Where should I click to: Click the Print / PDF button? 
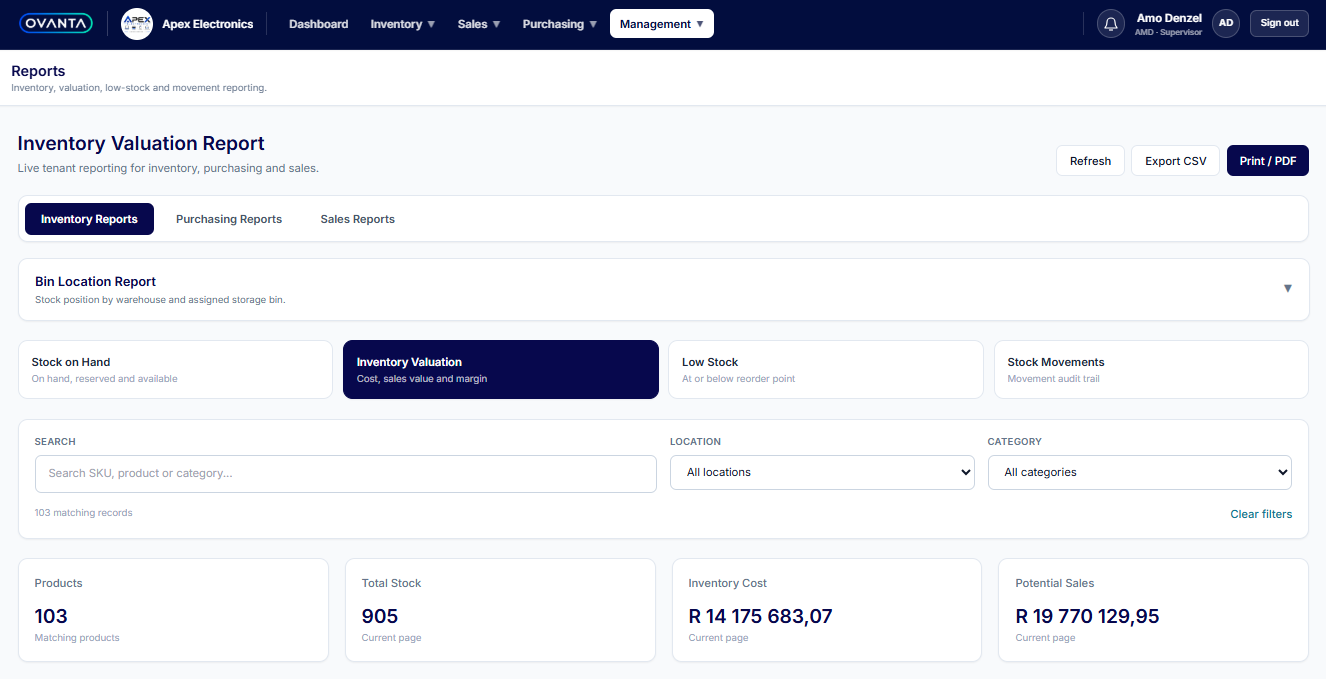pyautogui.click(x=1267, y=161)
